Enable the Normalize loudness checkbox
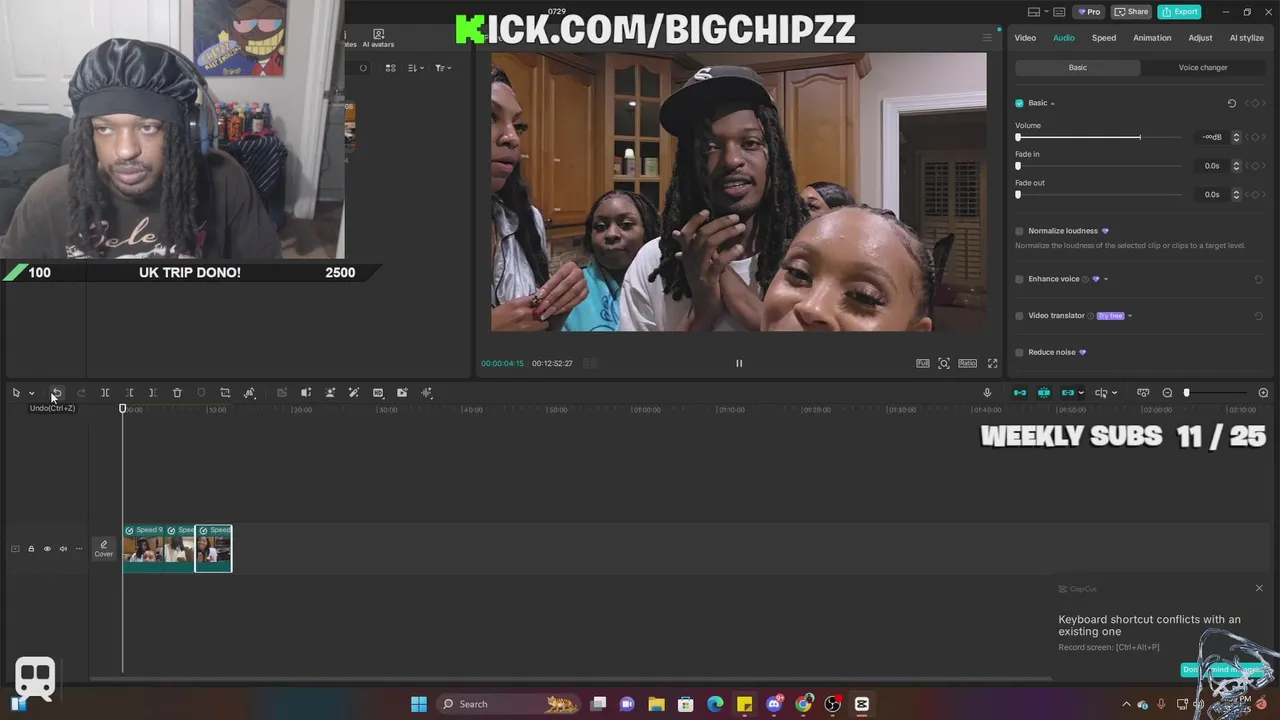1280x720 pixels. pos(1019,231)
